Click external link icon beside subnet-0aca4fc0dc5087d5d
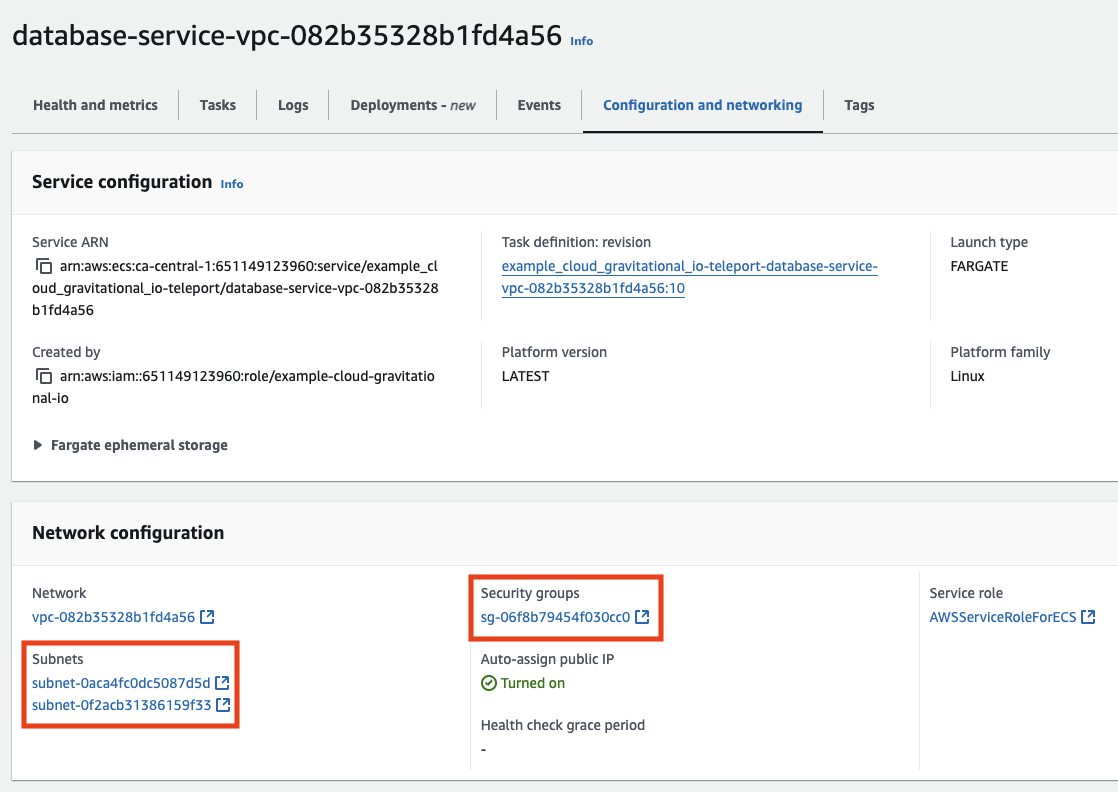The height and width of the screenshot is (792, 1118). (x=221, y=683)
